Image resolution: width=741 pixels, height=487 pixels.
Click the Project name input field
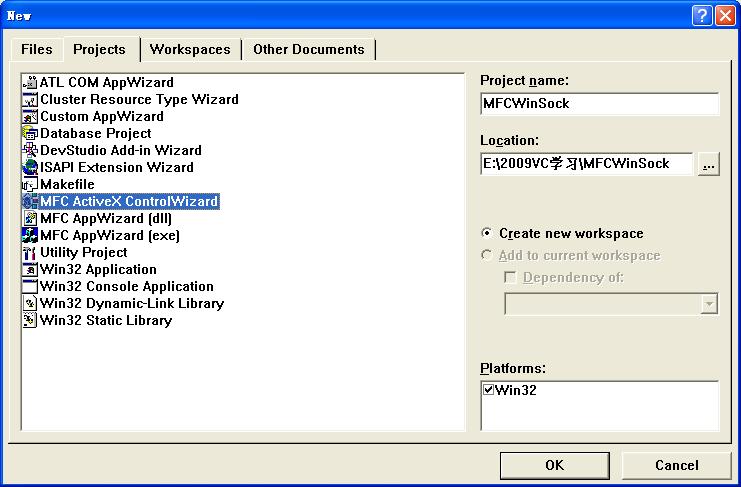coord(600,103)
